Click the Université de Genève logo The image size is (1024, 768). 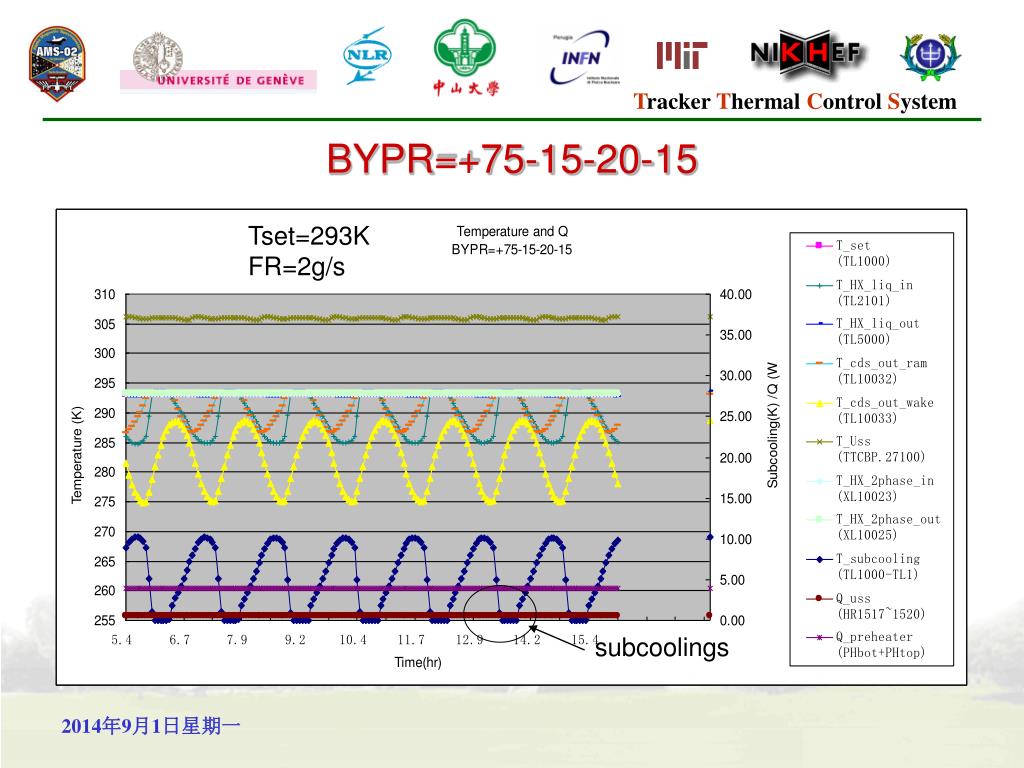click(218, 62)
